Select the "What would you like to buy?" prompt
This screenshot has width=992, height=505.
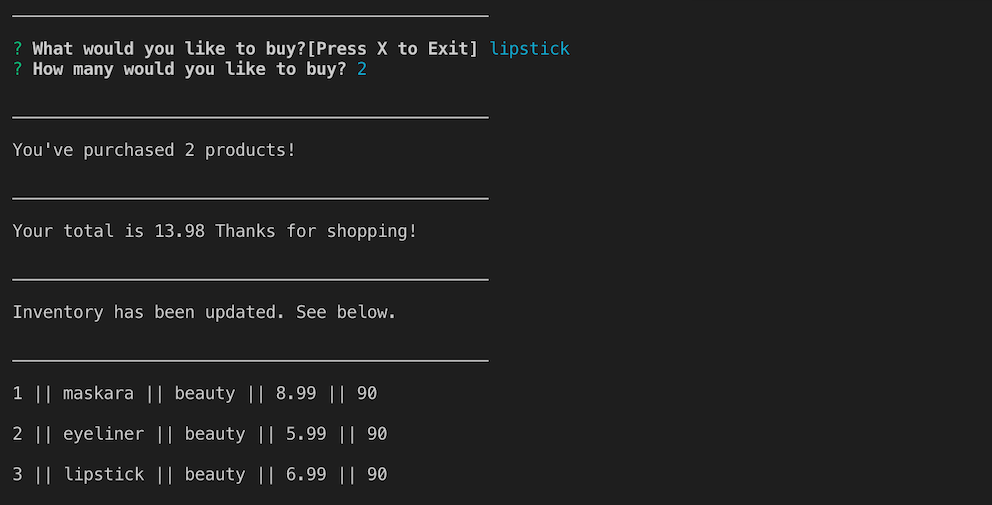[x=169, y=49]
